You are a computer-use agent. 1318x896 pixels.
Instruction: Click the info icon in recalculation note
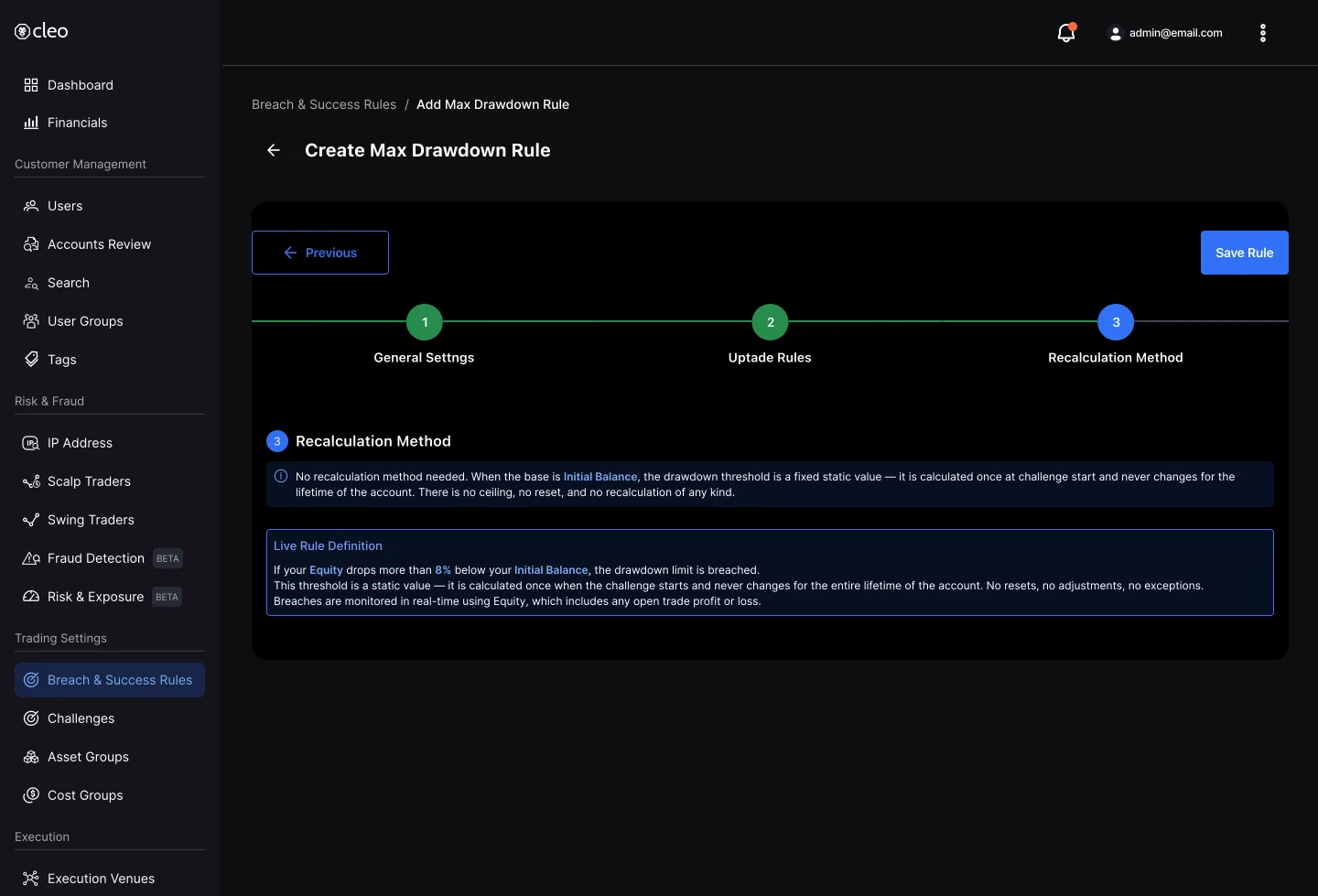pyautogui.click(x=281, y=476)
